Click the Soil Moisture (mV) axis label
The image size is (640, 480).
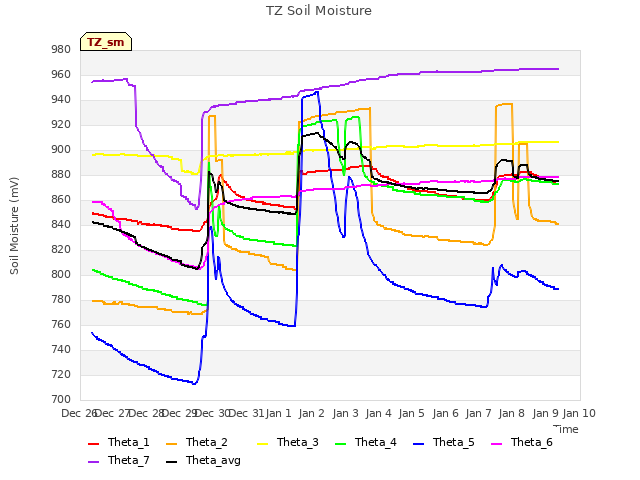click(14, 226)
